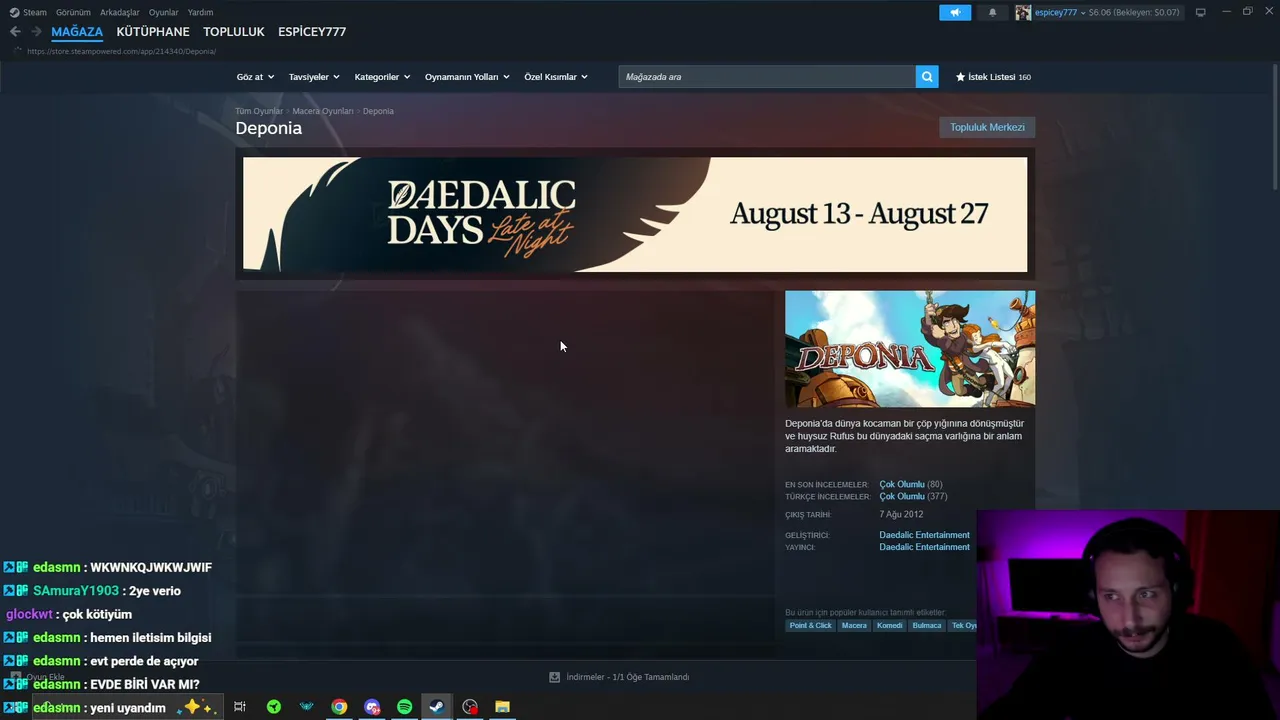1280x720 pixels.
Task: Open developer Daedalic Entertainment link
Action: 924,535
